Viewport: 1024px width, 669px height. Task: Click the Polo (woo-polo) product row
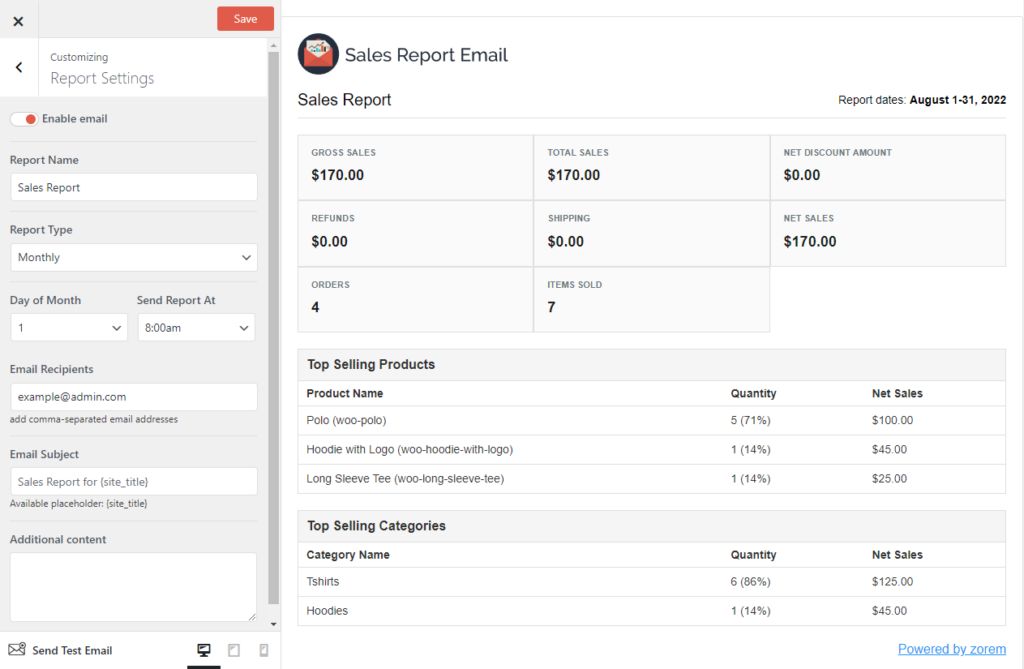click(652, 420)
